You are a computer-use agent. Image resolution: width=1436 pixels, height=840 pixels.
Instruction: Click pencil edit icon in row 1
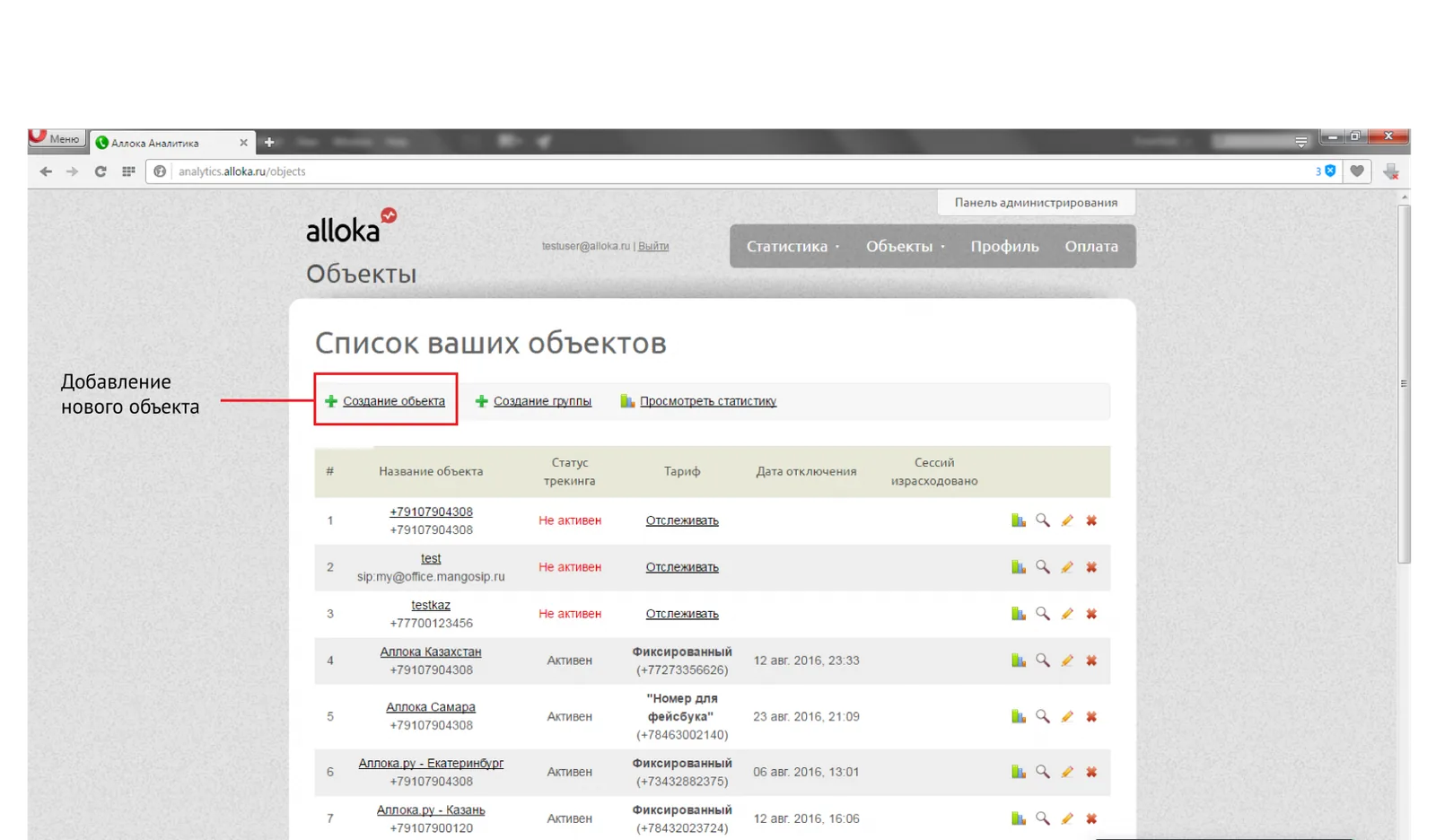(x=1067, y=521)
